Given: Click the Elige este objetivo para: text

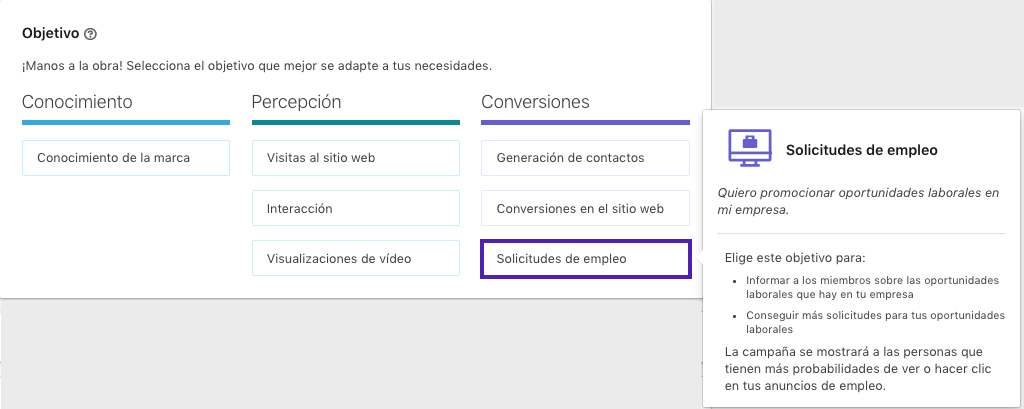Looking at the screenshot, I should click(795, 257).
